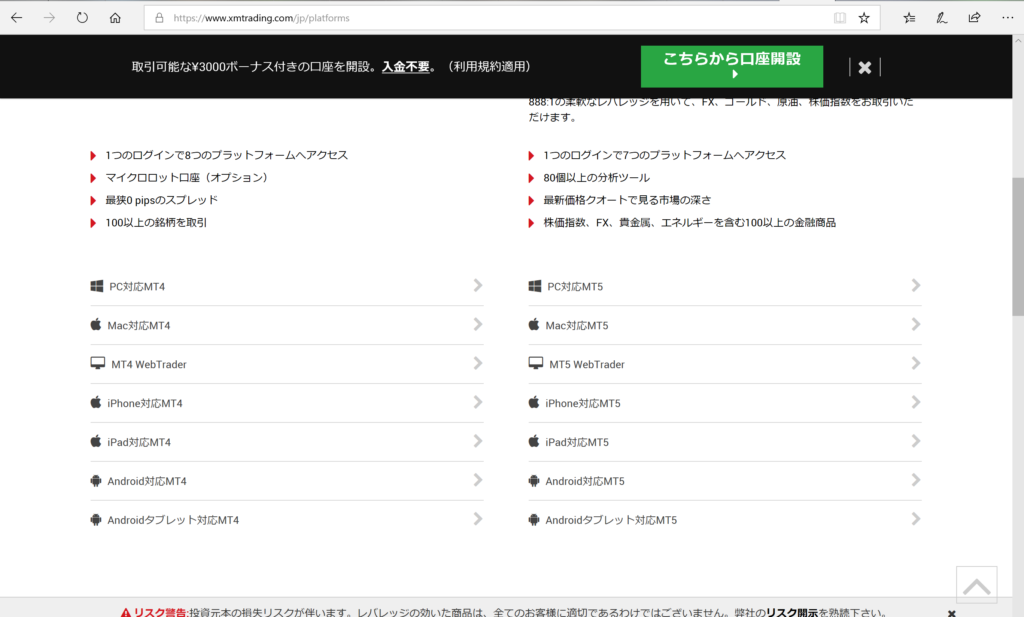1024x617 pixels.
Task: Click the Apple icon beside Mac対応MT5
Action: [x=534, y=324]
